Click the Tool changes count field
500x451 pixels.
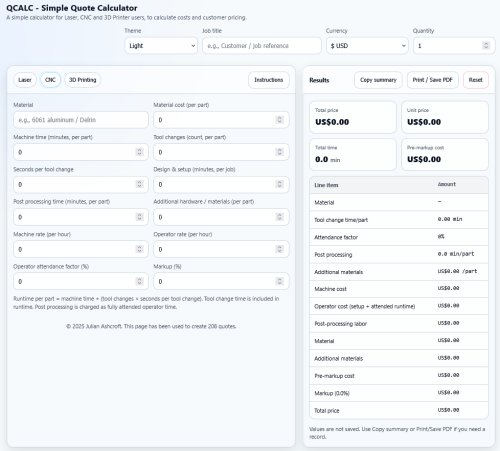(221, 152)
